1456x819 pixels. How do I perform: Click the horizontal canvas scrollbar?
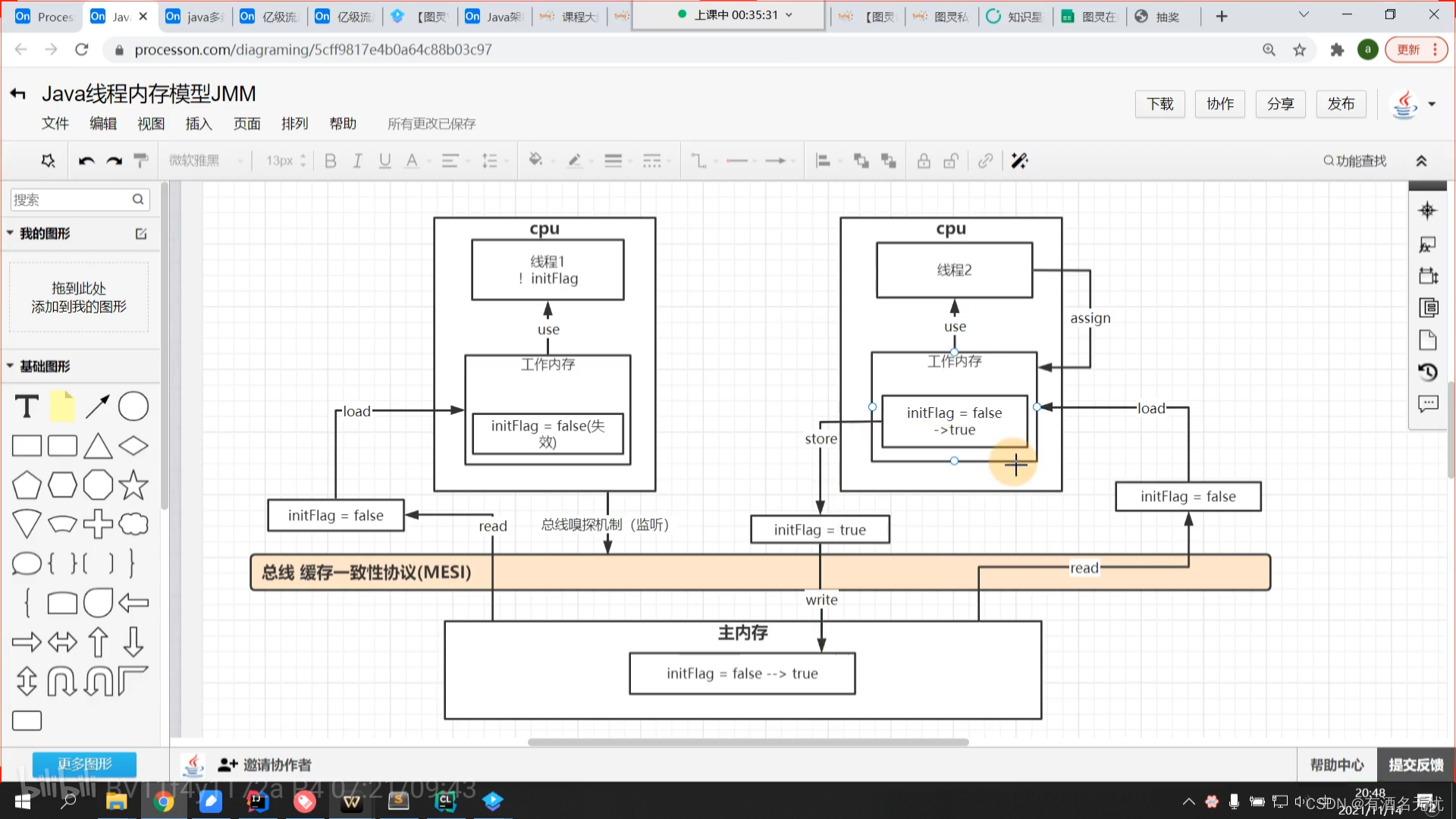748,742
